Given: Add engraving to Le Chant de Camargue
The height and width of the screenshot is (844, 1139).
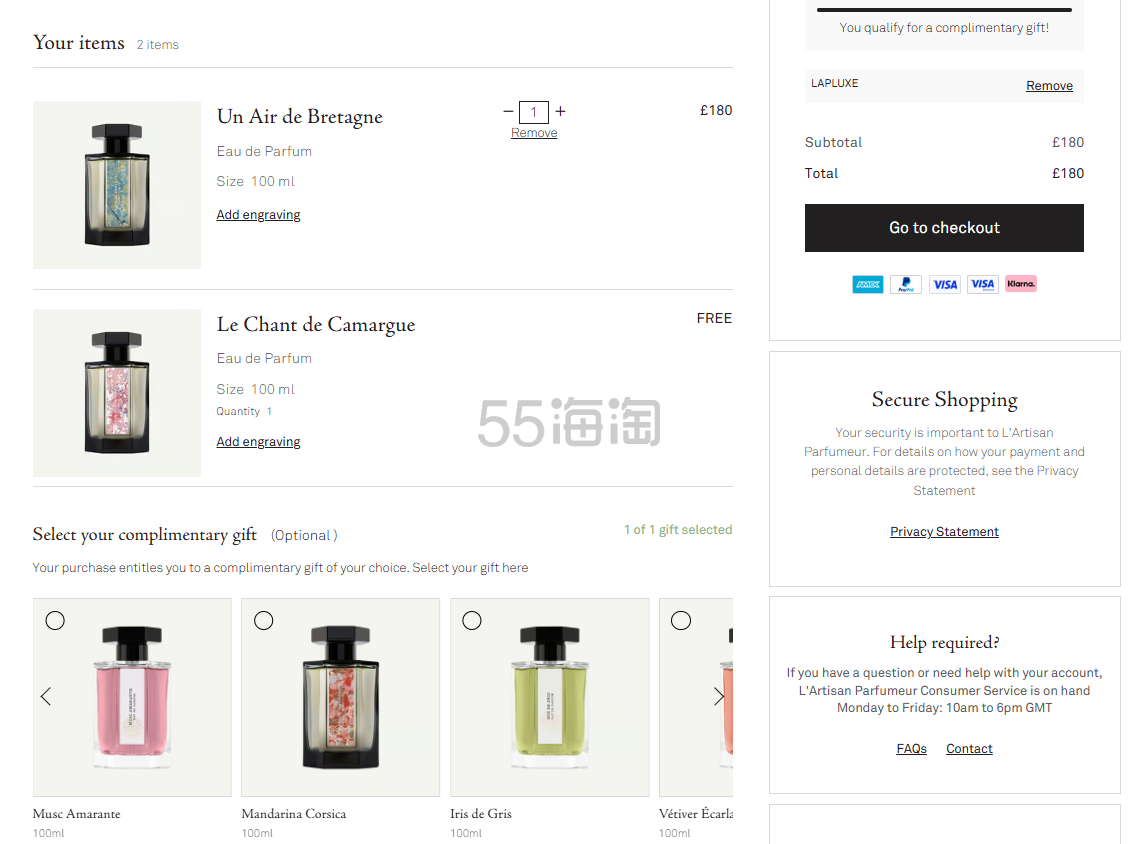Looking at the screenshot, I should 258,442.
